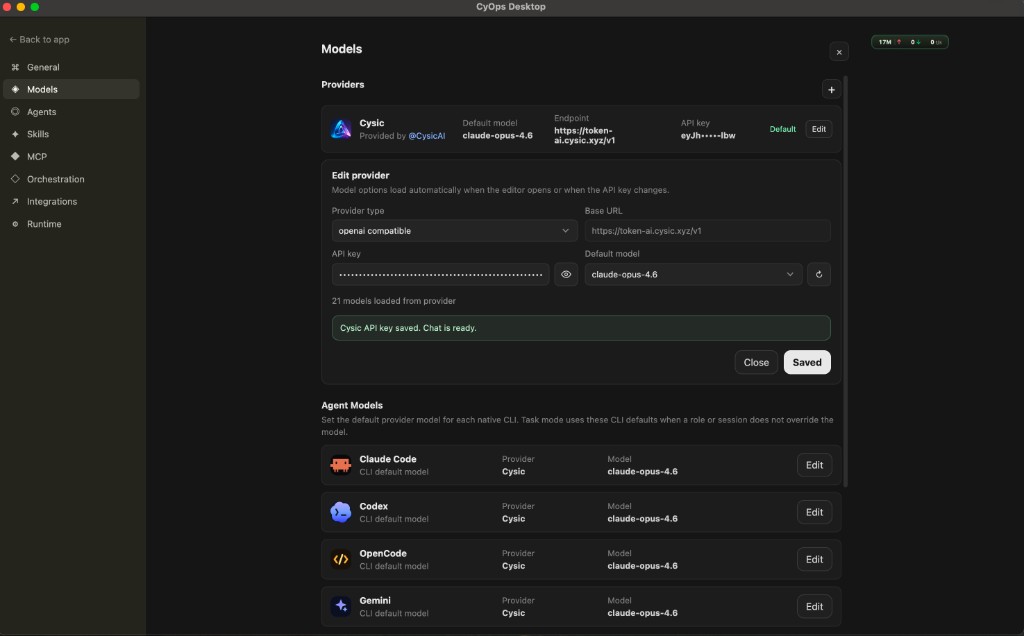
Task: Open the Runtime settings
Action: tap(71, 224)
